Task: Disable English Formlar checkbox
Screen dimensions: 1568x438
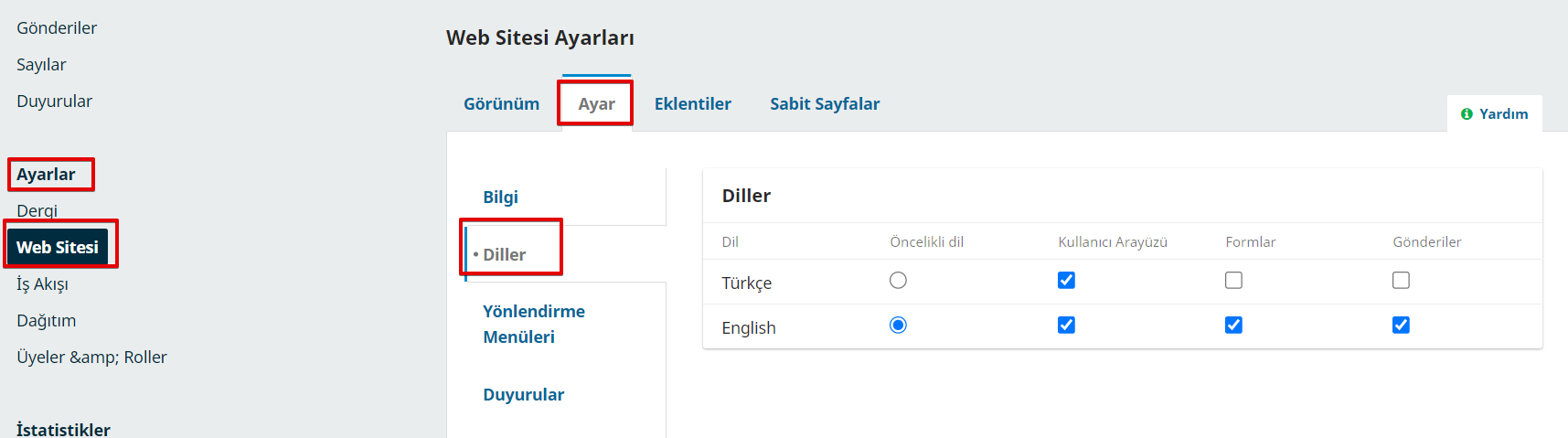Action: [1233, 326]
